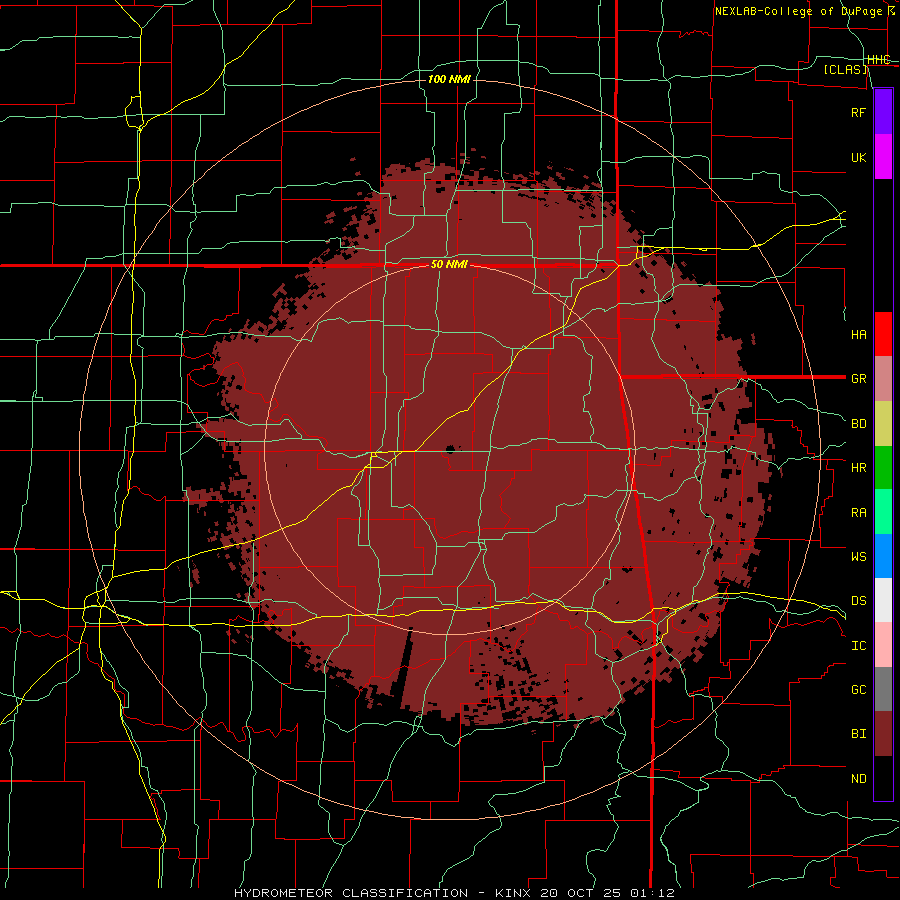The image size is (900, 900).
Task: Click the DS legend label
Action: click(x=858, y=600)
